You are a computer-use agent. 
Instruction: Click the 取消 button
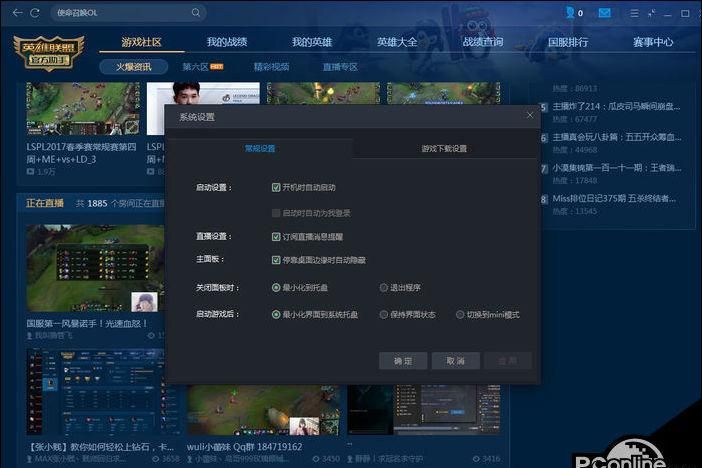(456, 361)
